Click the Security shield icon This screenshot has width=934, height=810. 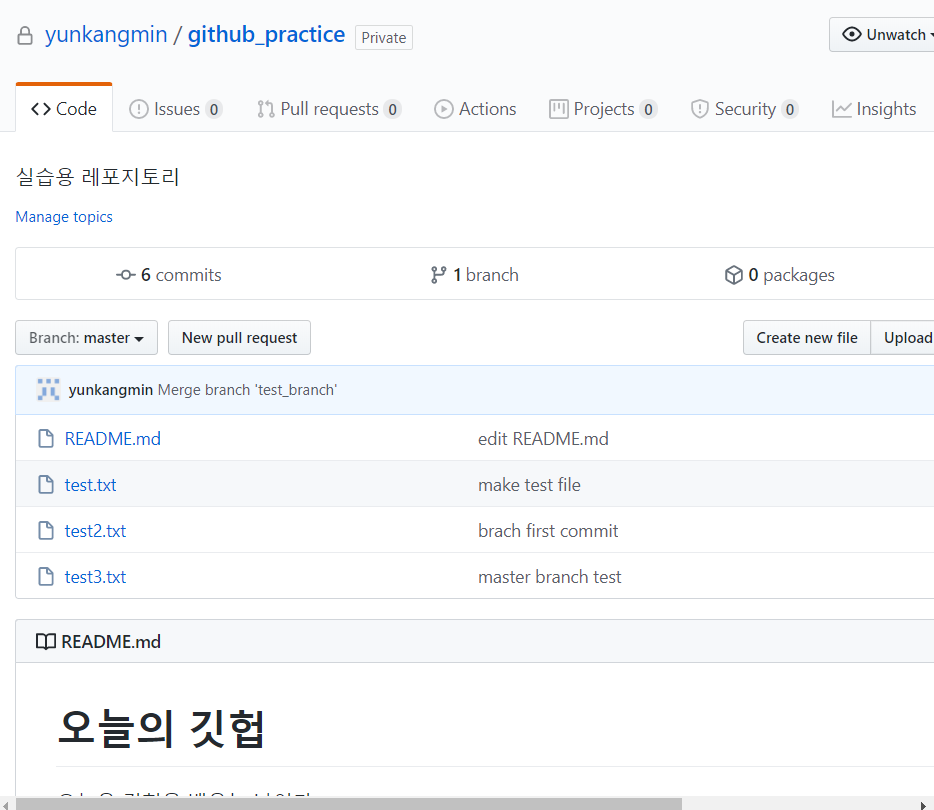click(x=700, y=109)
